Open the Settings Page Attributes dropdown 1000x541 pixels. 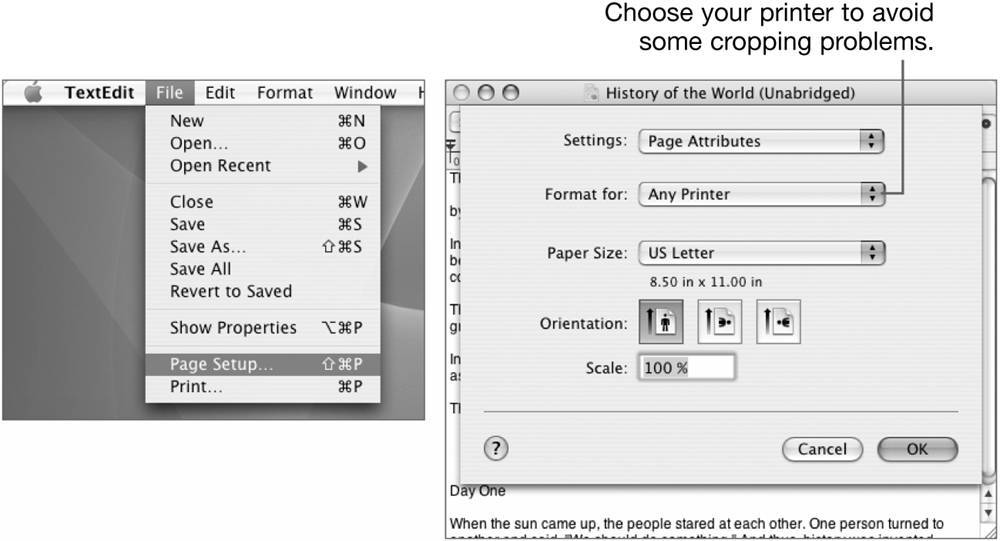point(761,141)
